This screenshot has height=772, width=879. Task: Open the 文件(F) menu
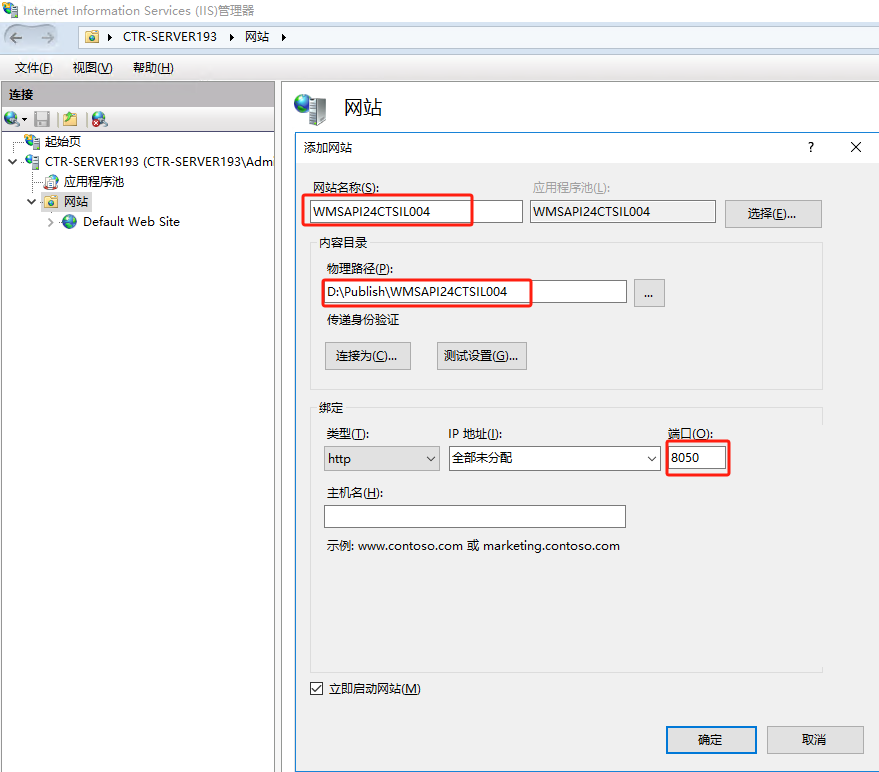click(33, 68)
